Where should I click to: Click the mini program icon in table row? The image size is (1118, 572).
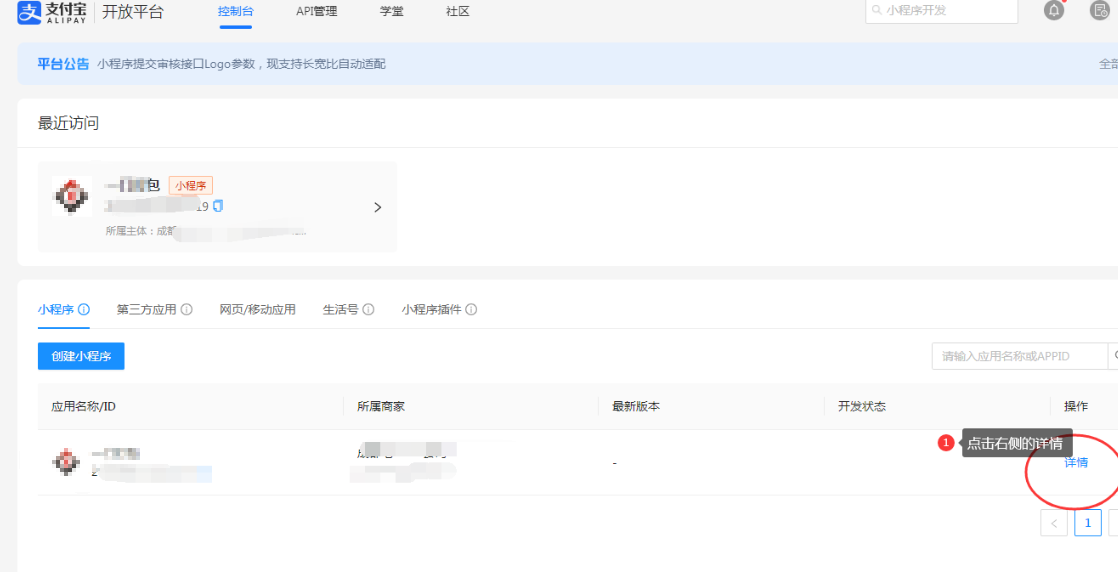(67, 462)
